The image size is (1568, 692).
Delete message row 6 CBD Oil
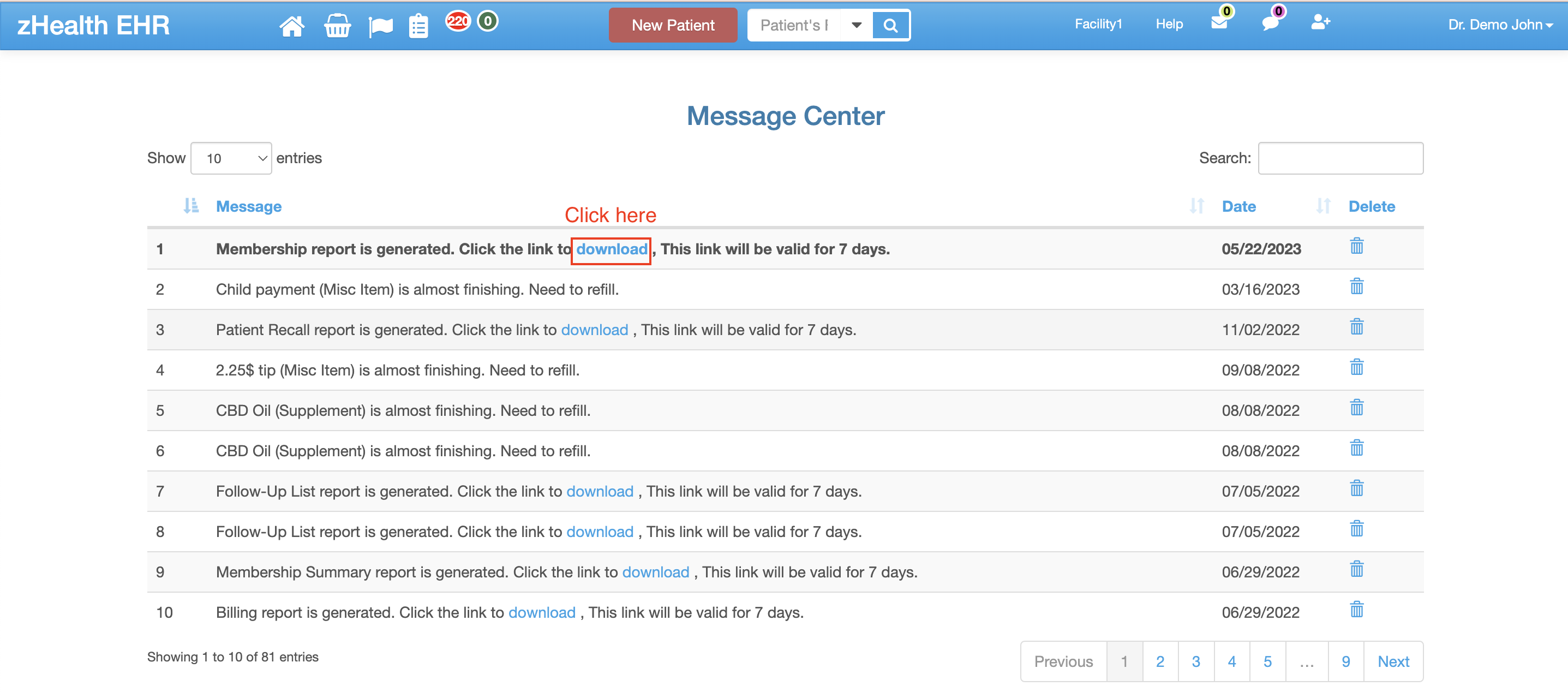pyautogui.click(x=1356, y=448)
